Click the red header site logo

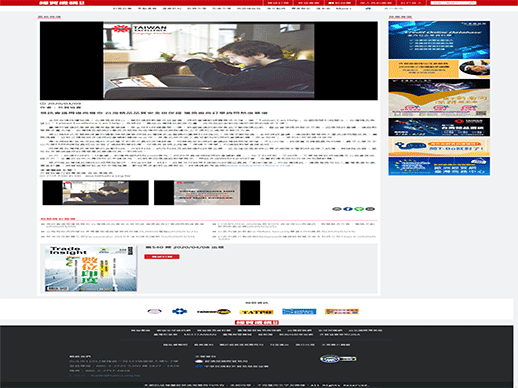(x=62, y=3)
